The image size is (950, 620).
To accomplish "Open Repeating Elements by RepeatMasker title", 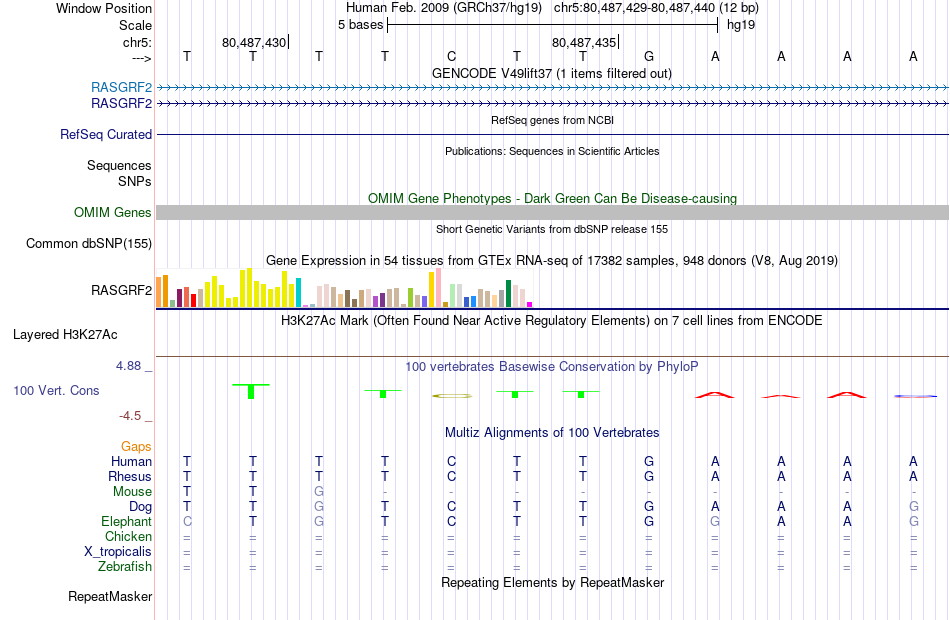I will (552, 582).
